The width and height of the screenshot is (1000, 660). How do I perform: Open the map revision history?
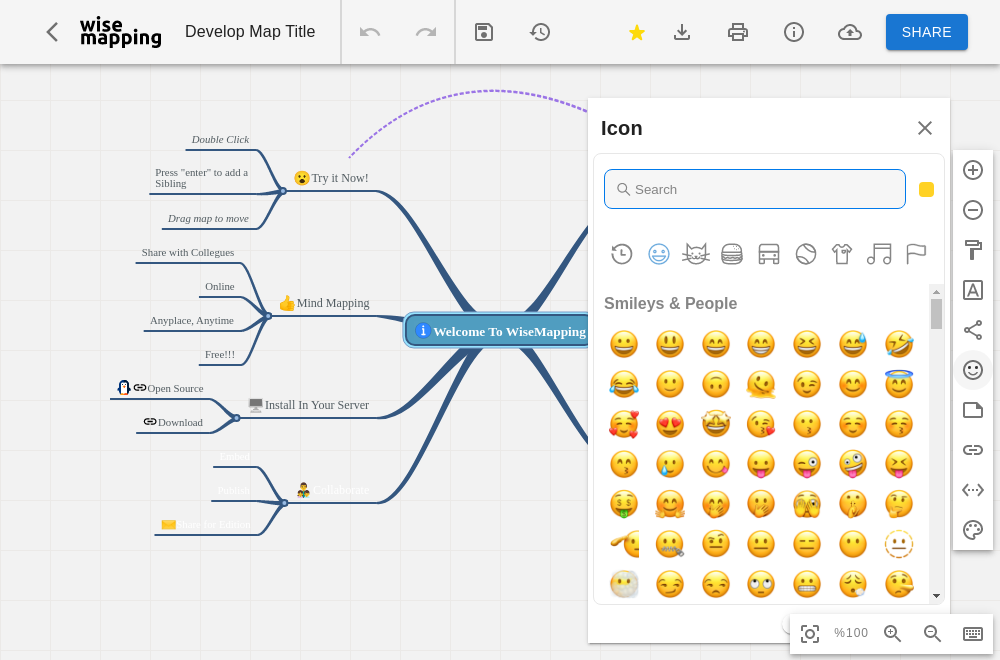coord(540,32)
